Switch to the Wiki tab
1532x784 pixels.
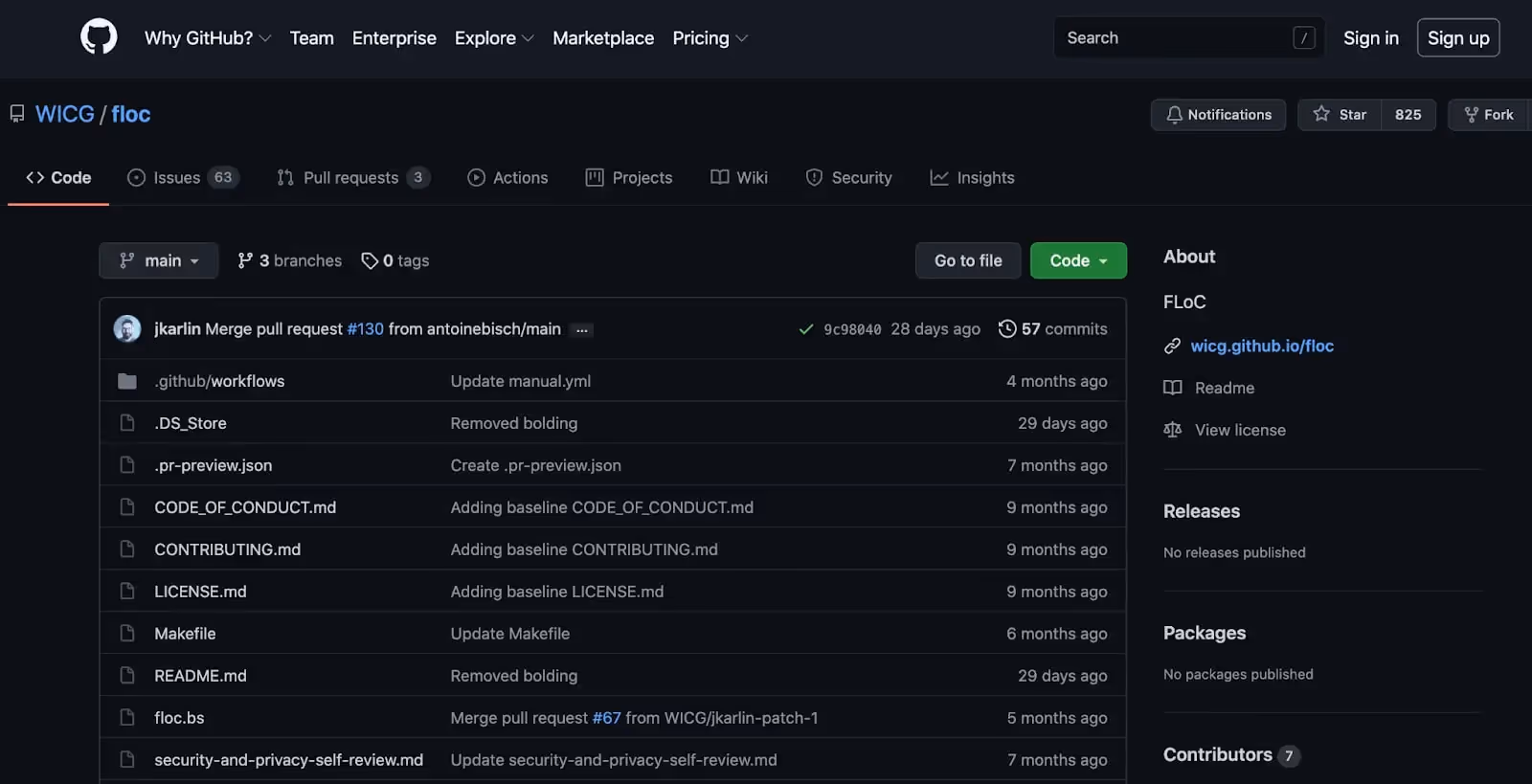(x=739, y=177)
